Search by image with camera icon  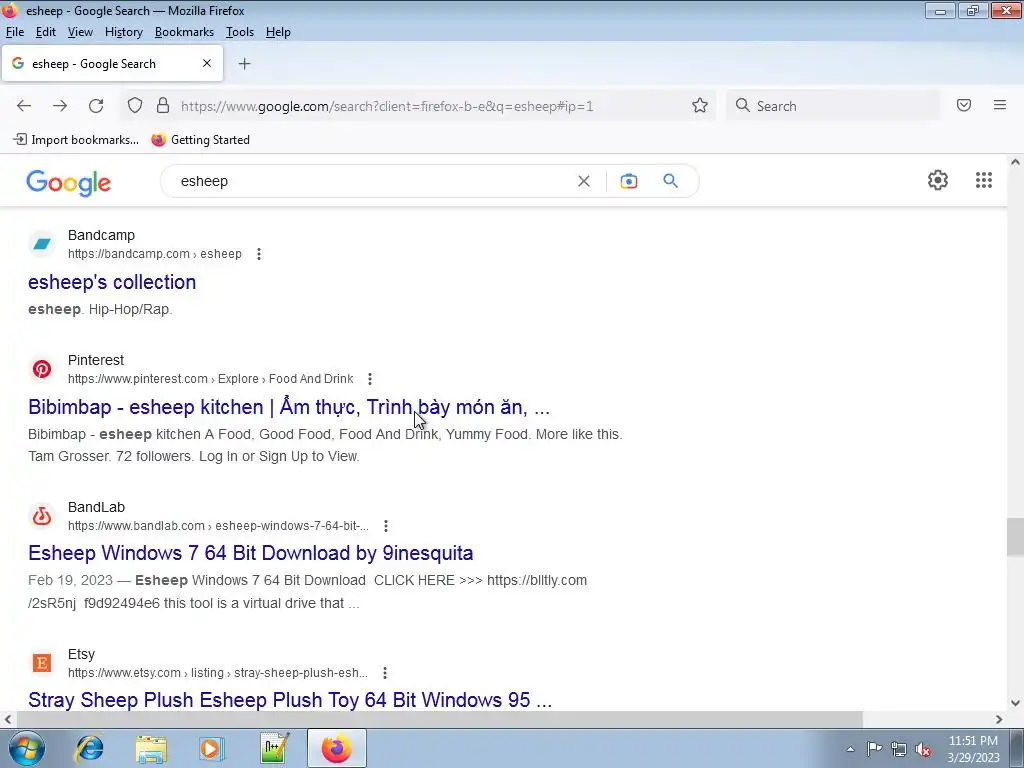pos(629,181)
